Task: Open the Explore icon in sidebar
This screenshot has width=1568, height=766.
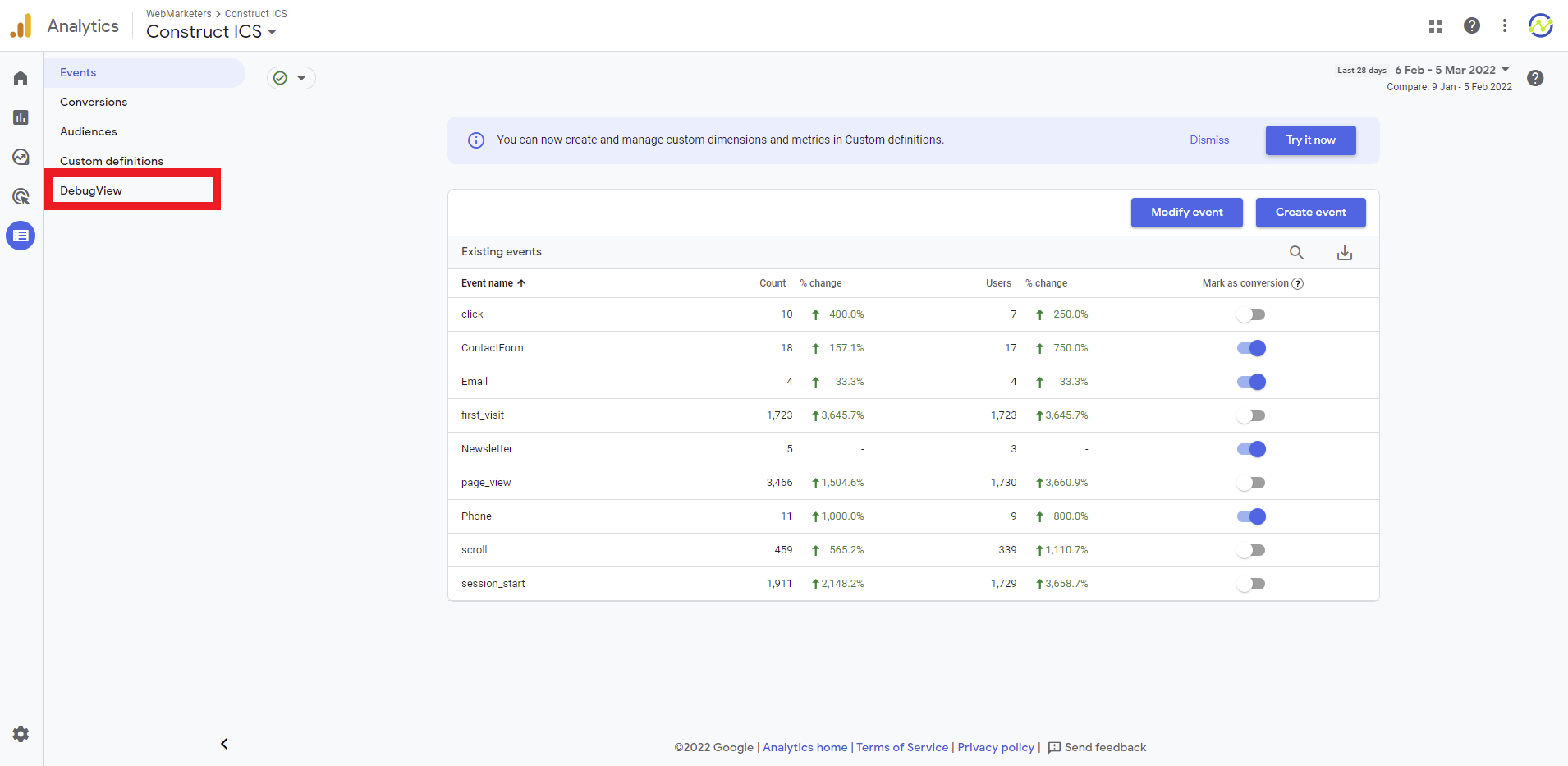Action: point(21,157)
